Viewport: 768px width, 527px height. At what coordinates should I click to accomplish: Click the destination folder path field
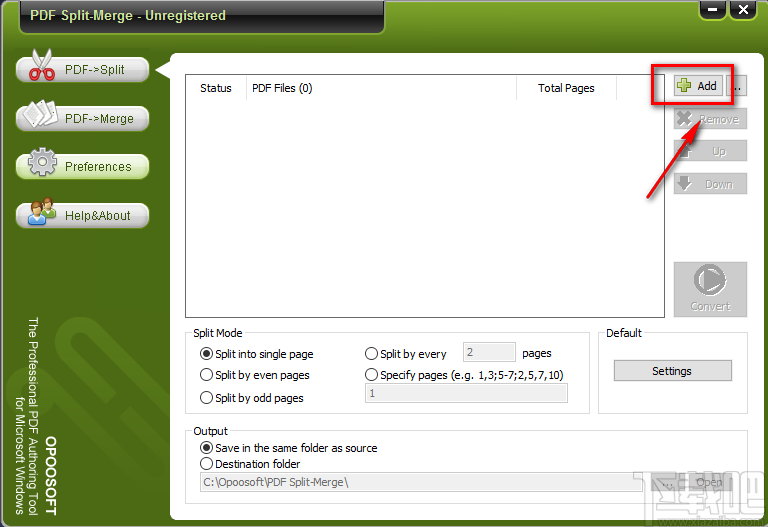[421, 482]
